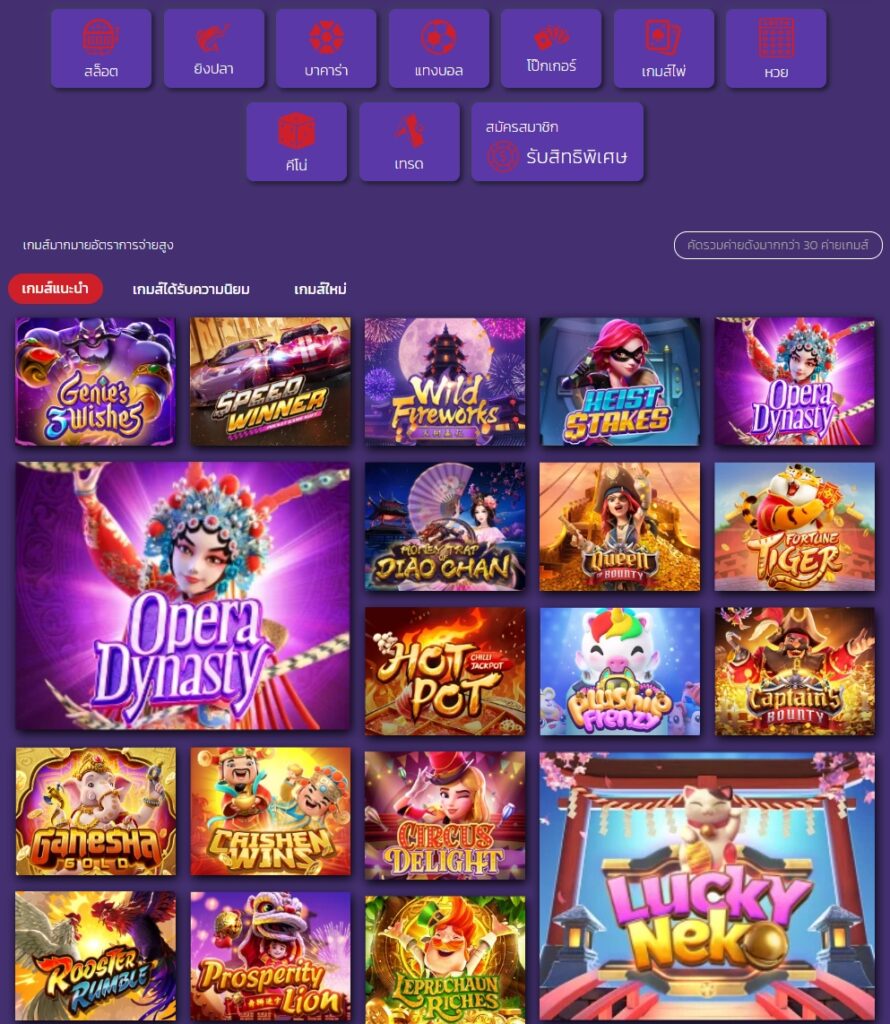Open the ยิงปลา fish shooting category

214,48
